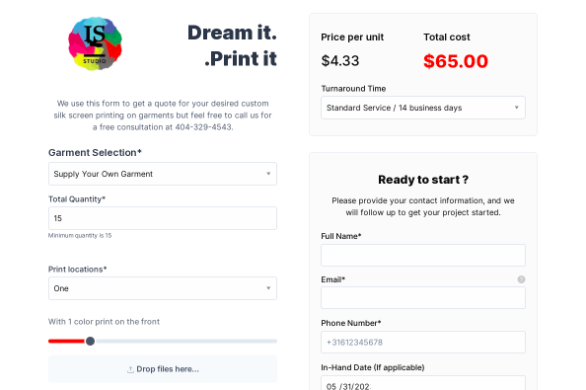Click the IS Studio colorful logo
Image resolution: width=586 pixels, height=390 pixels.
[x=95, y=43]
